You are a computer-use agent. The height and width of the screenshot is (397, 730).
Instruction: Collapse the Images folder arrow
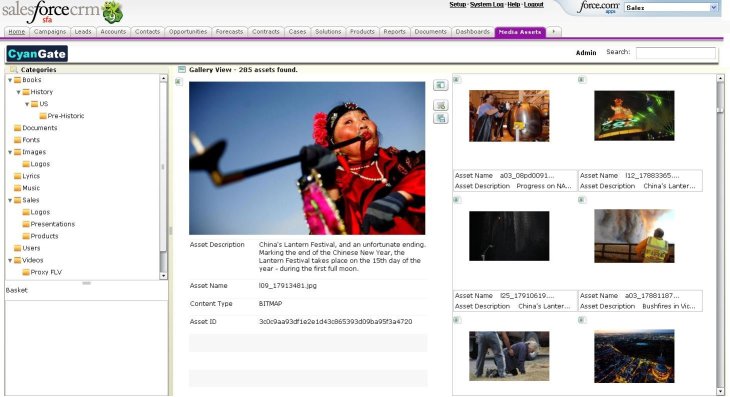click(10, 152)
